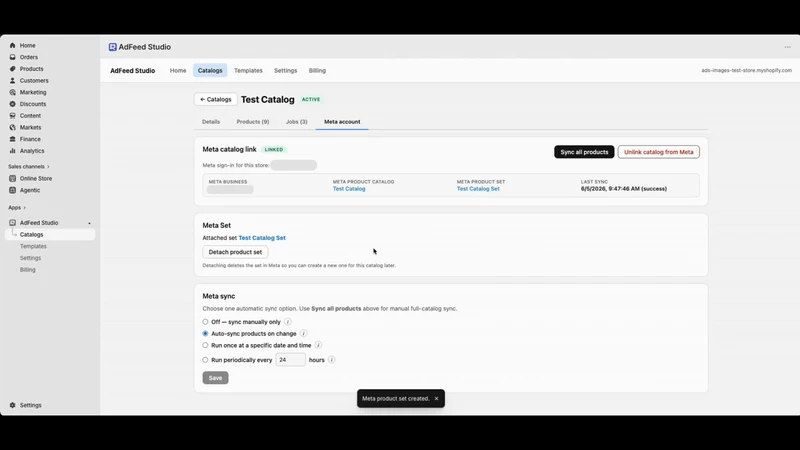Open the Jobs (3) tab
Viewport: 800px width, 450px height.
296,122
